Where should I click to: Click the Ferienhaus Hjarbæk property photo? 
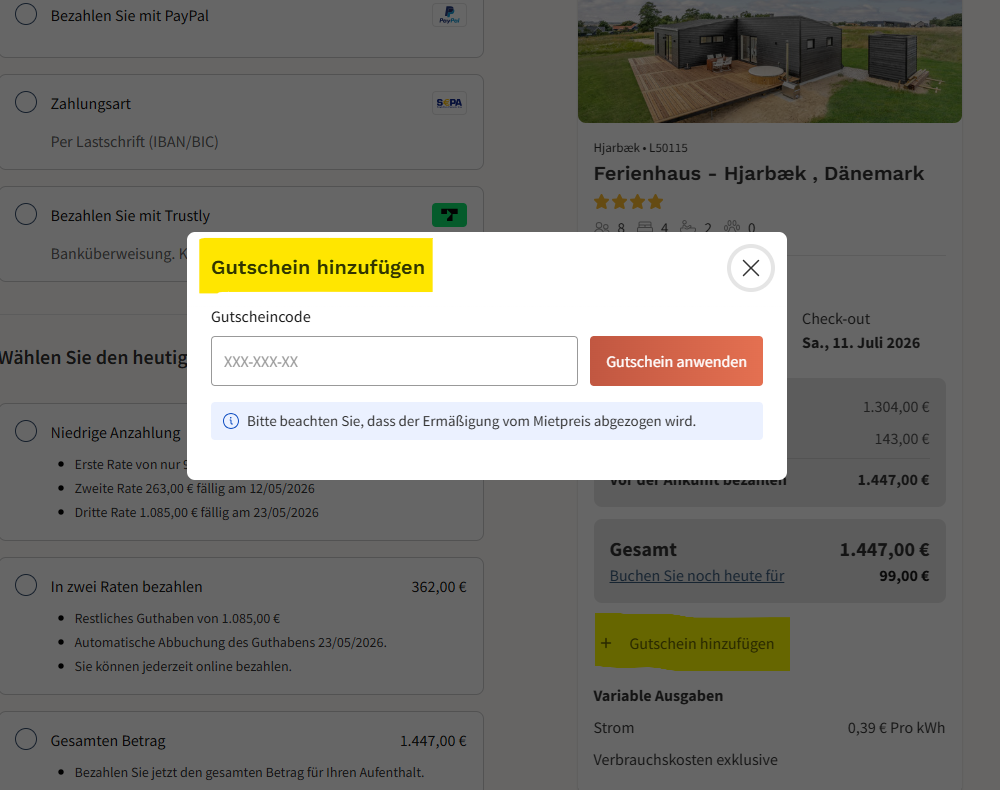pyautogui.click(x=769, y=60)
